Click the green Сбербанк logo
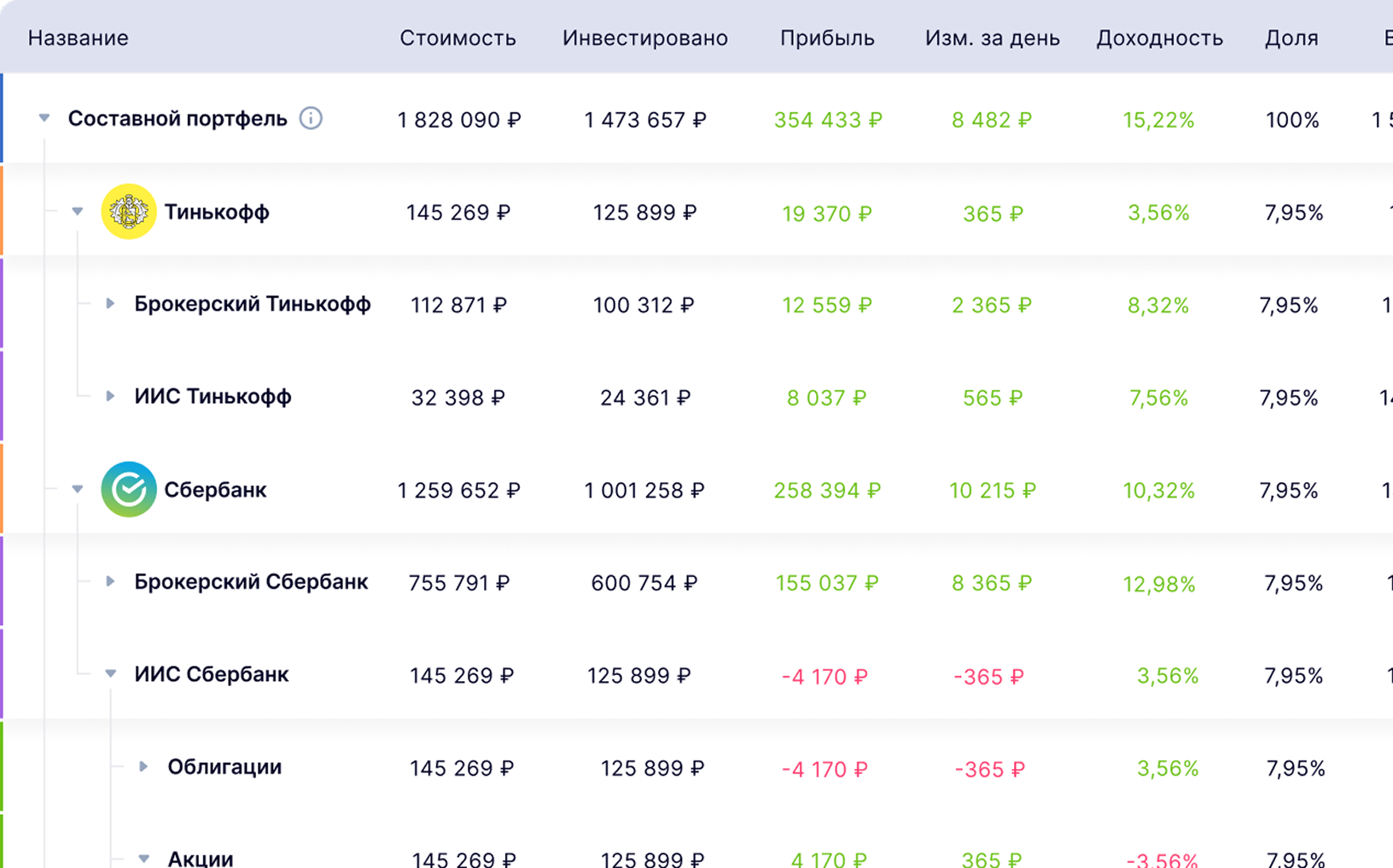Screen dimensions: 1393x868 128,490
